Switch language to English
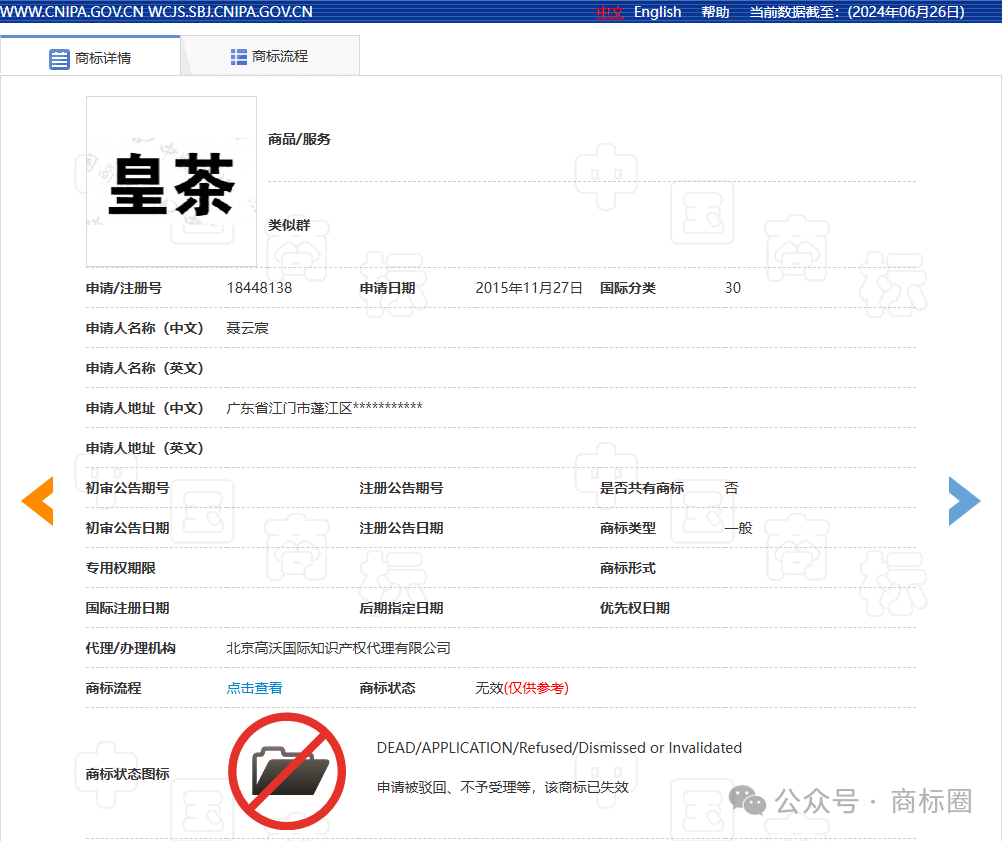Viewport: 1004px width, 841px height. (x=657, y=12)
